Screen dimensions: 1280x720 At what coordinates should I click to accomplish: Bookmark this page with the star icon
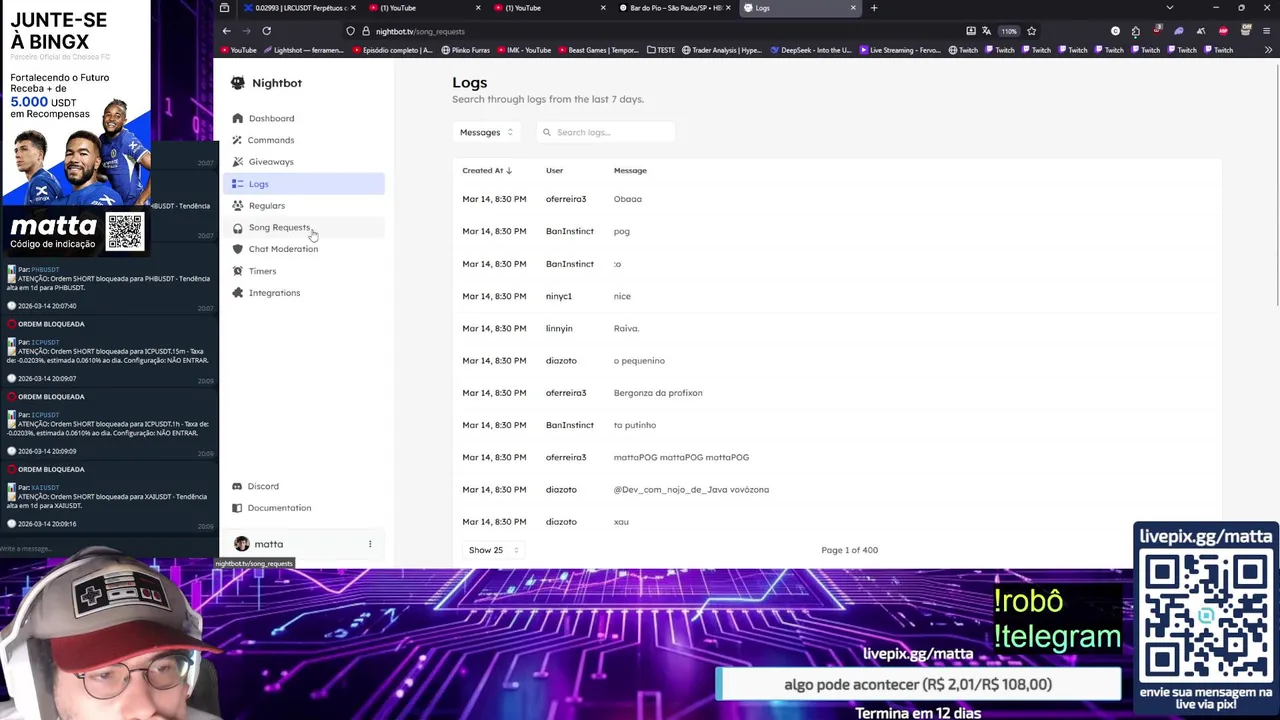pos(1031,31)
